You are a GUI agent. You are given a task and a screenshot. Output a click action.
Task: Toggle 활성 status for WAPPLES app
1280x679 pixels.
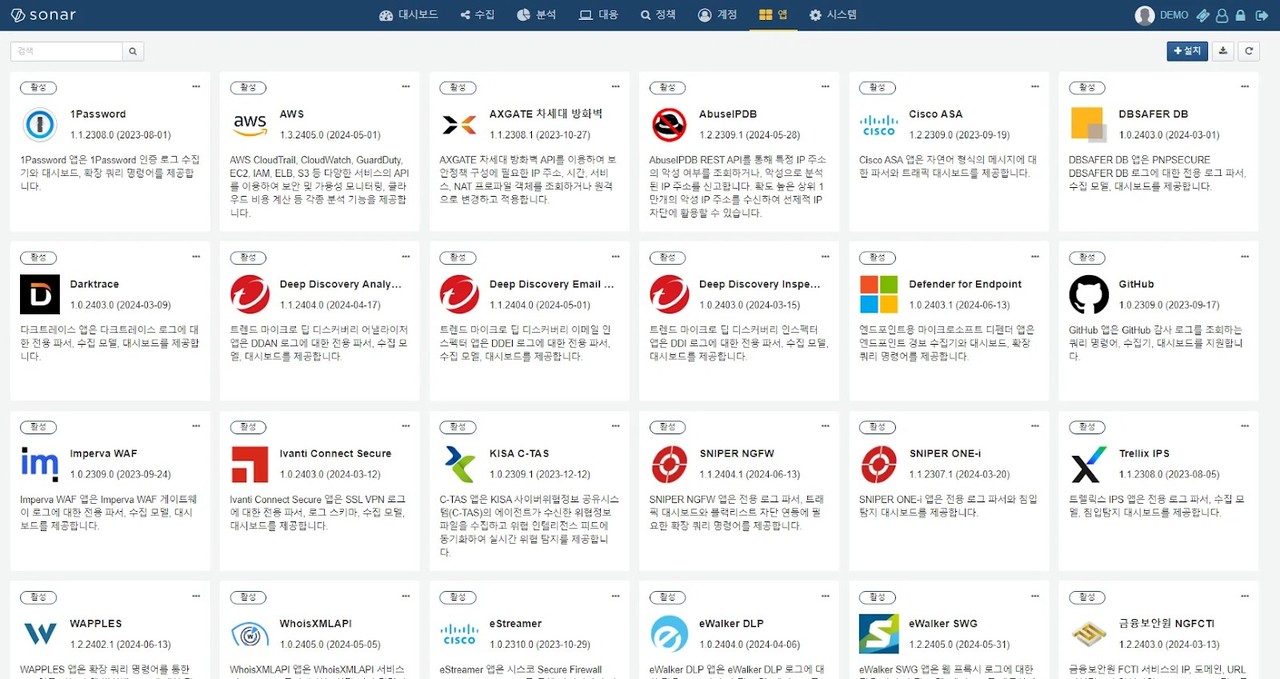click(x=38, y=597)
